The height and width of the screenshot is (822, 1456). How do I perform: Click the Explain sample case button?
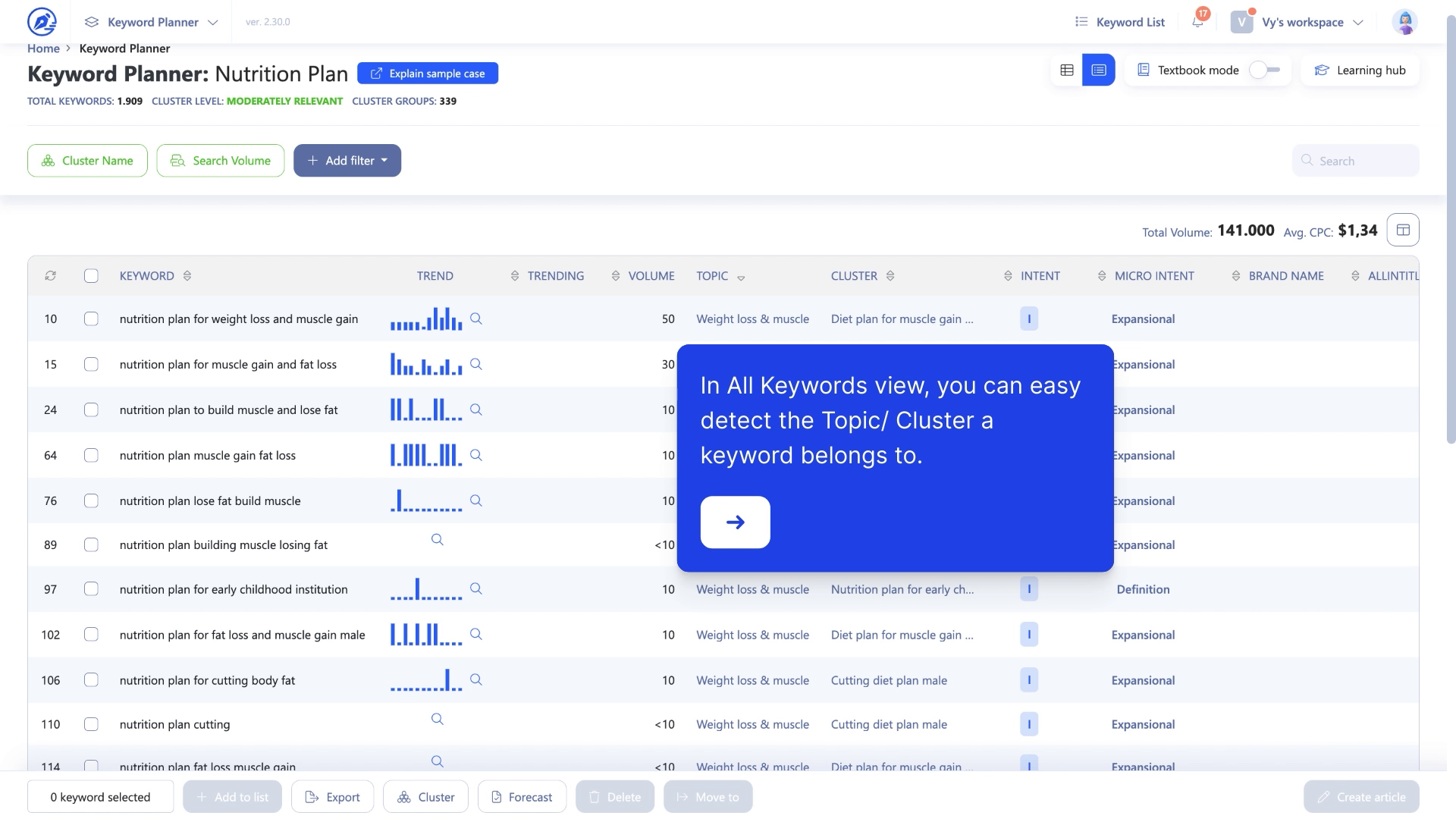pyautogui.click(x=427, y=73)
